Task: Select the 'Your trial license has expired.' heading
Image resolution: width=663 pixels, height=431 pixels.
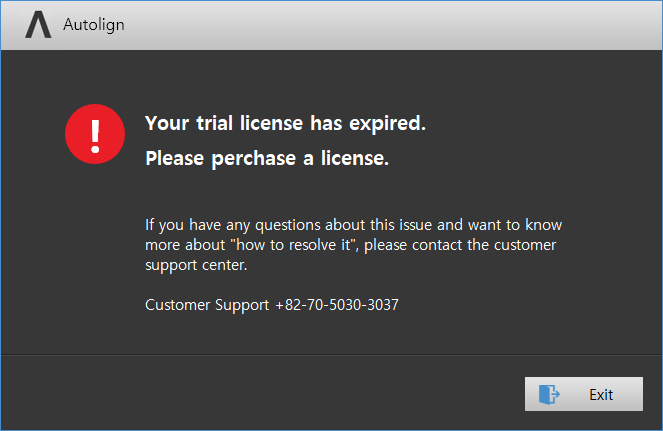Action: 285,124
